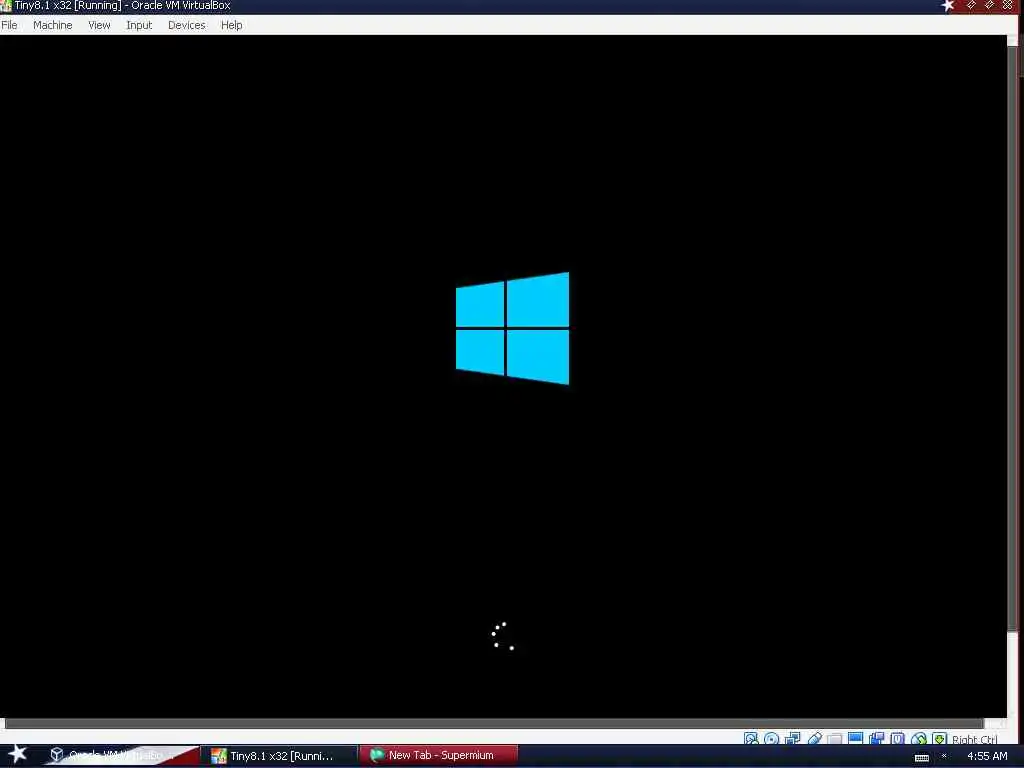Image resolution: width=1024 pixels, height=768 pixels.
Task: Click the horizontal scrollbar of the VM view
Action: tap(494, 723)
